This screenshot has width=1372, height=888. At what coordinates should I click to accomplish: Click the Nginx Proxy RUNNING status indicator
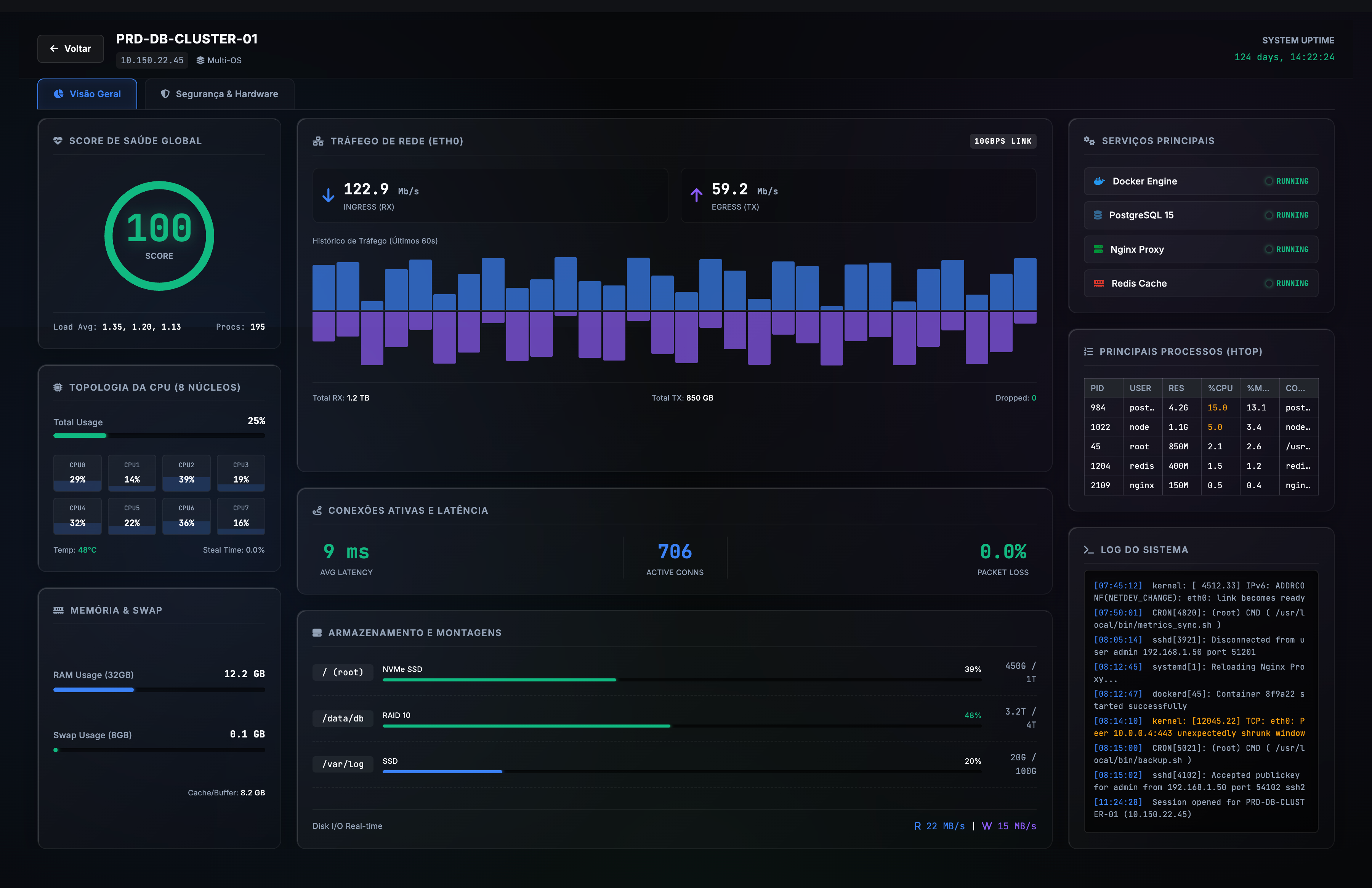click(x=1286, y=249)
